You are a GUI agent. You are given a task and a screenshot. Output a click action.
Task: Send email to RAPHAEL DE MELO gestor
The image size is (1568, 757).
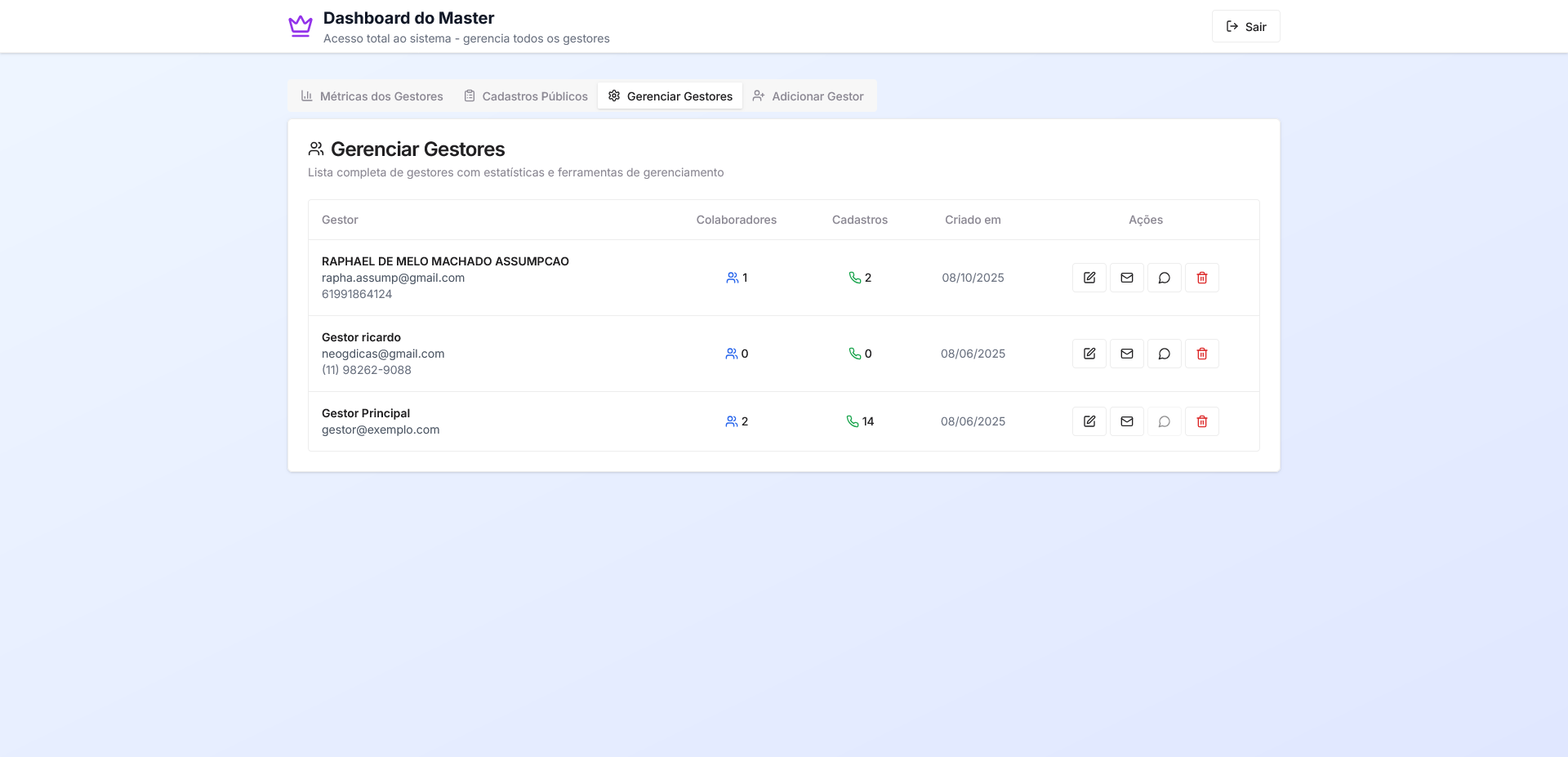tap(1126, 278)
